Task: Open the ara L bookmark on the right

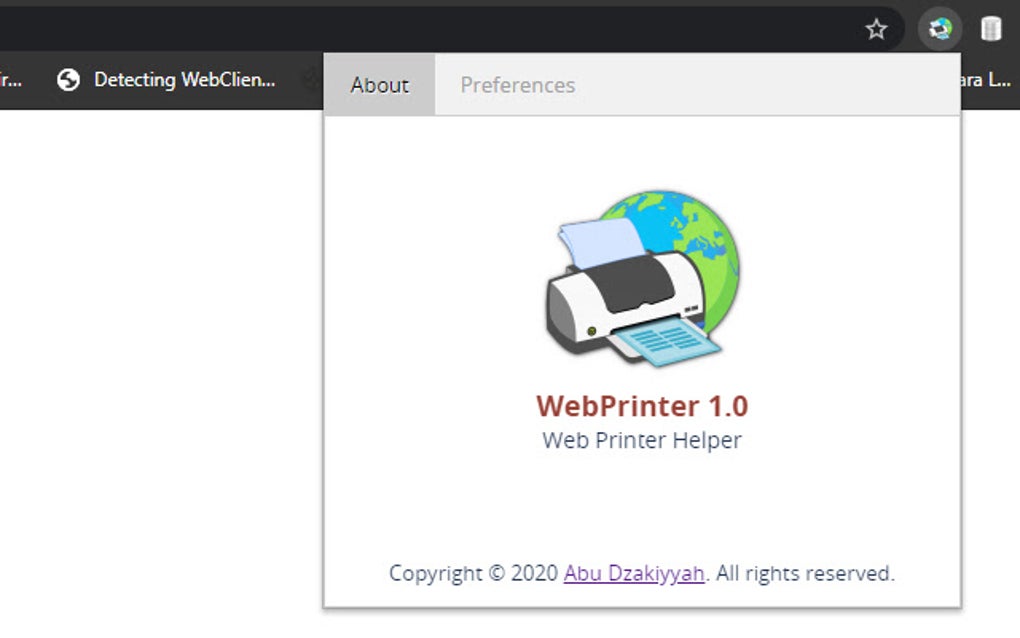Action: point(985,80)
